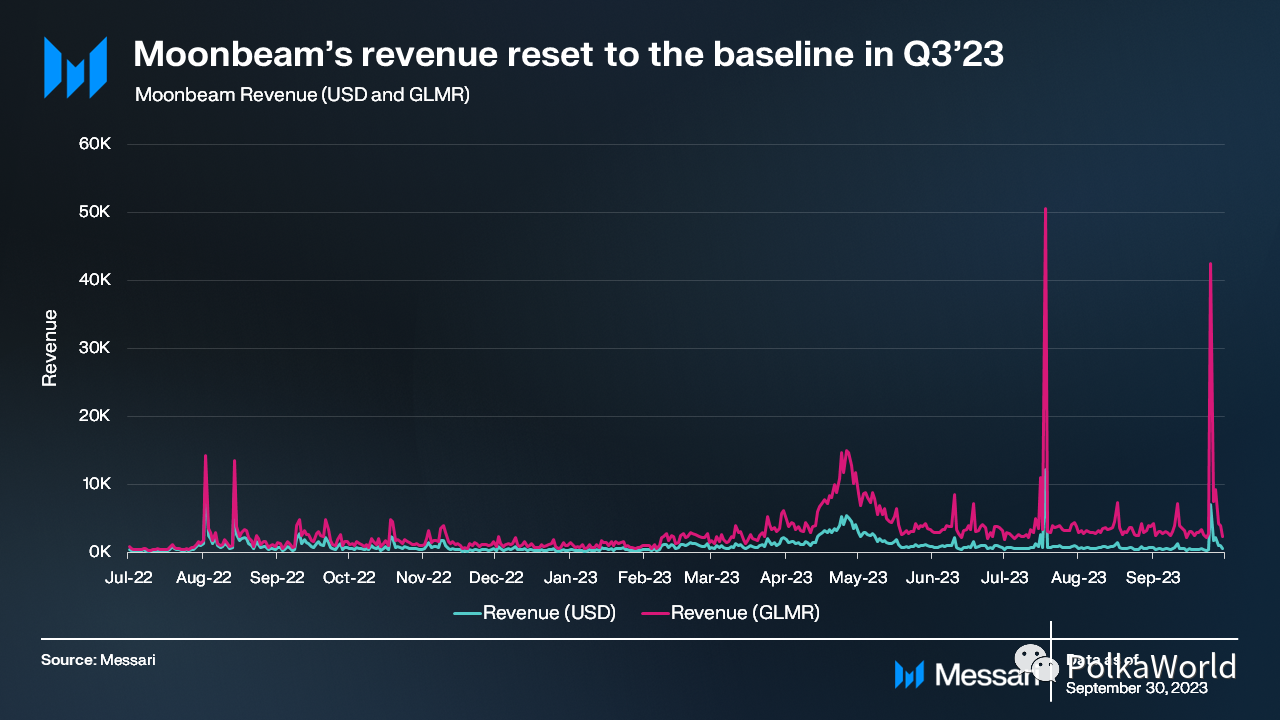Click the Jun-23 x-axis label
Image resolution: width=1280 pixels, height=720 pixels.
933,578
